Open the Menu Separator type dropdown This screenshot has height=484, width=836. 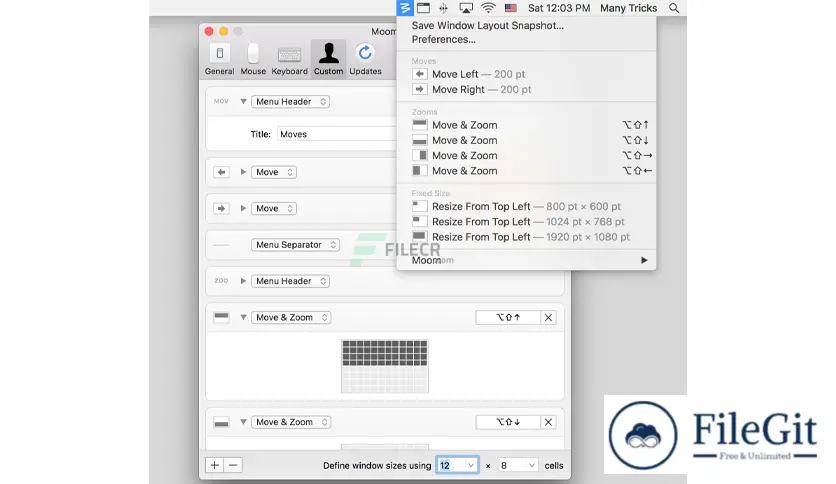295,245
